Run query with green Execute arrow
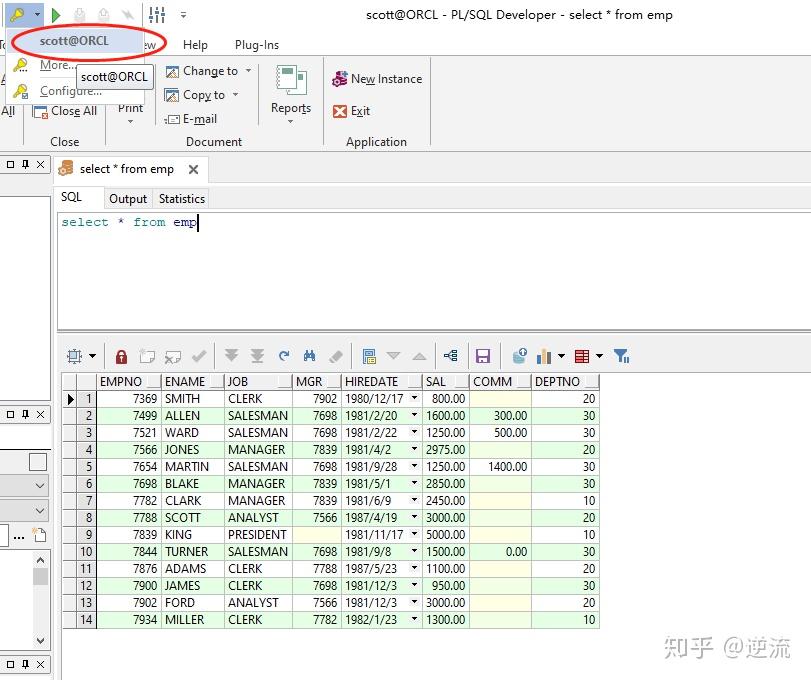The width and height of the screenshot is (811, 680). (x=56, y=15)
